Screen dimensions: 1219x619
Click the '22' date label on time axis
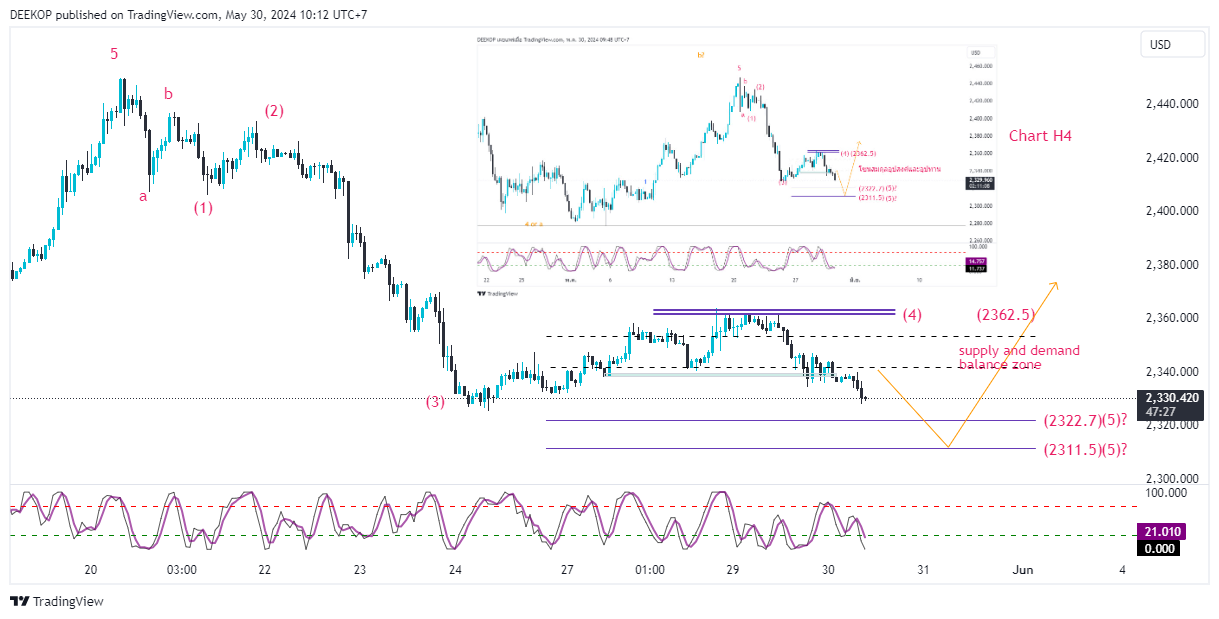[x=265, y=569]
